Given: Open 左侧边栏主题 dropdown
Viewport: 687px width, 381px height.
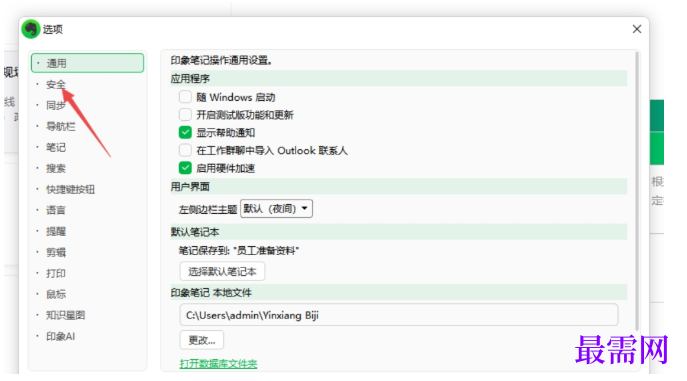Looking at the screenshot, I should (276, 208).
